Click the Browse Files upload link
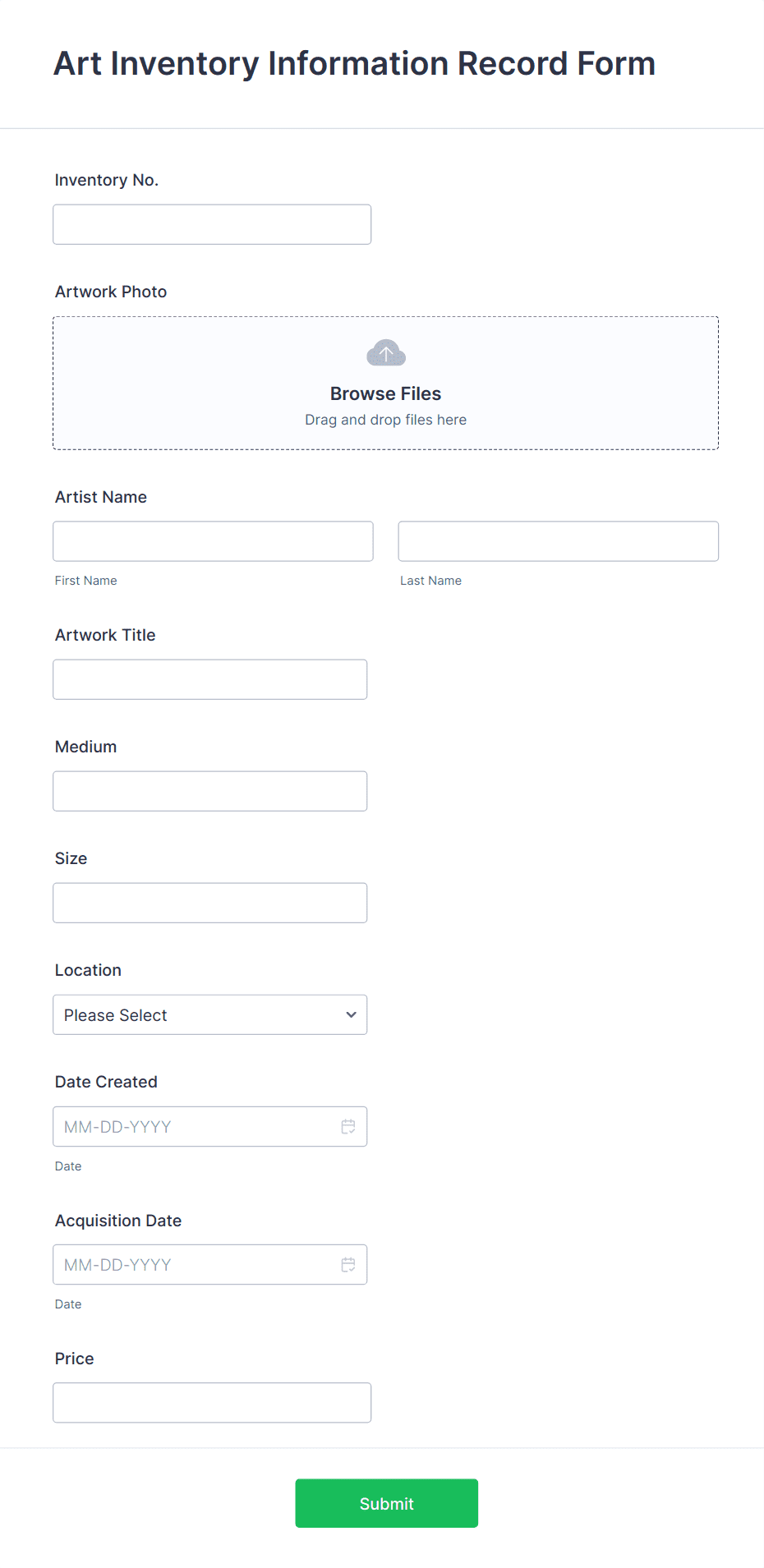 (385, 393)
